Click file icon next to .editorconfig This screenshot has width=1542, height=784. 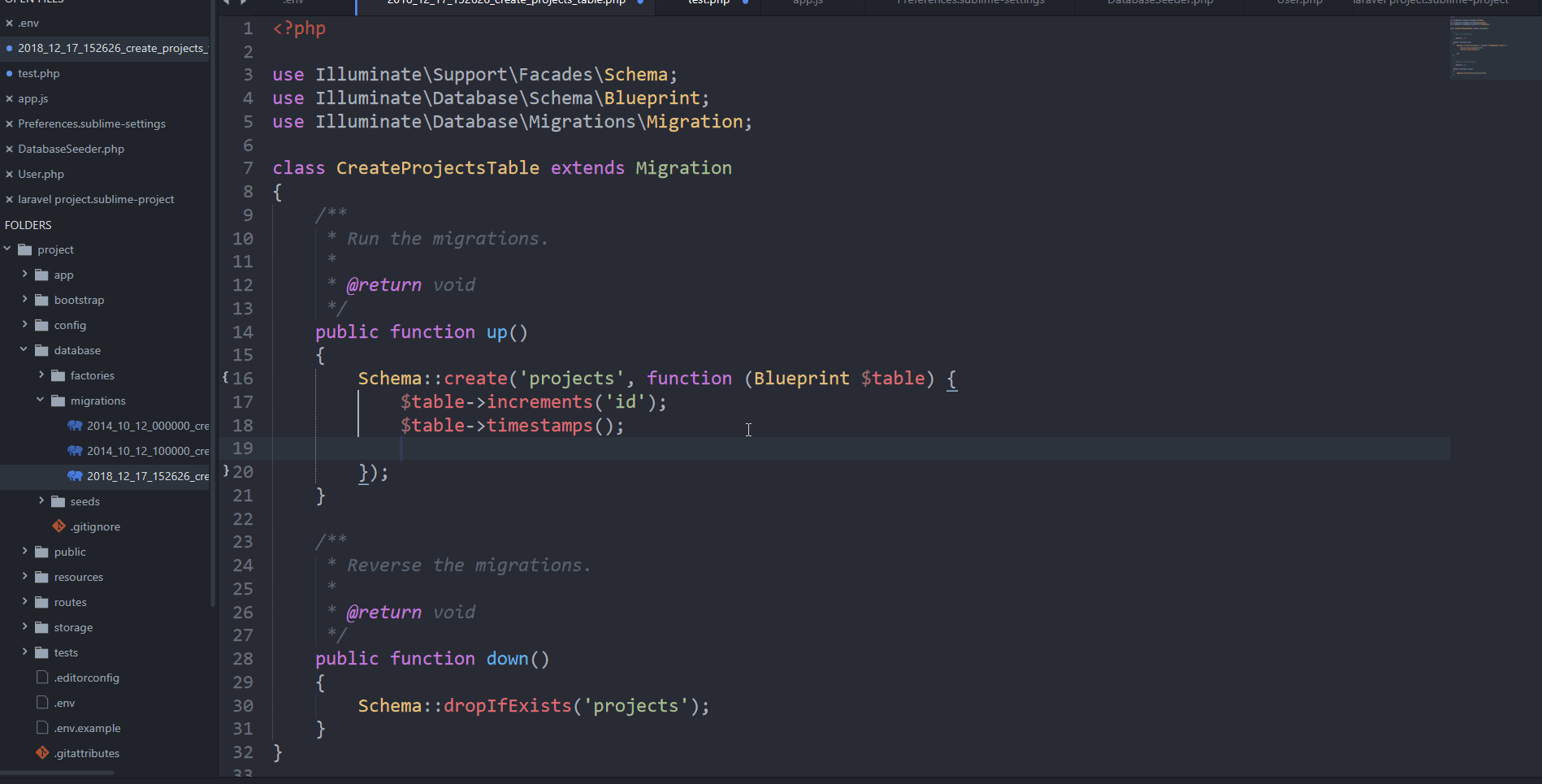(x=42, y=678)
